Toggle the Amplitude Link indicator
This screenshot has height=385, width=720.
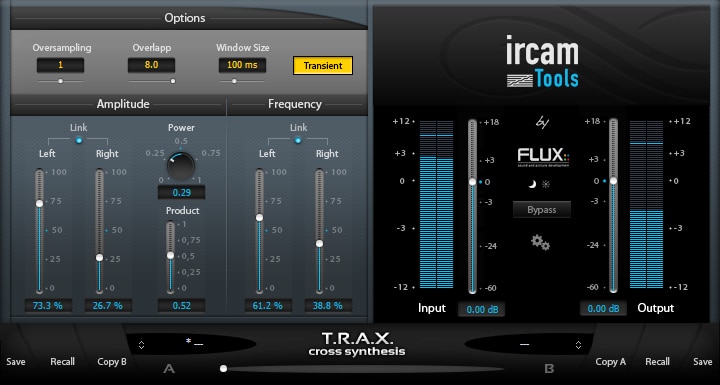coord(79,140)
